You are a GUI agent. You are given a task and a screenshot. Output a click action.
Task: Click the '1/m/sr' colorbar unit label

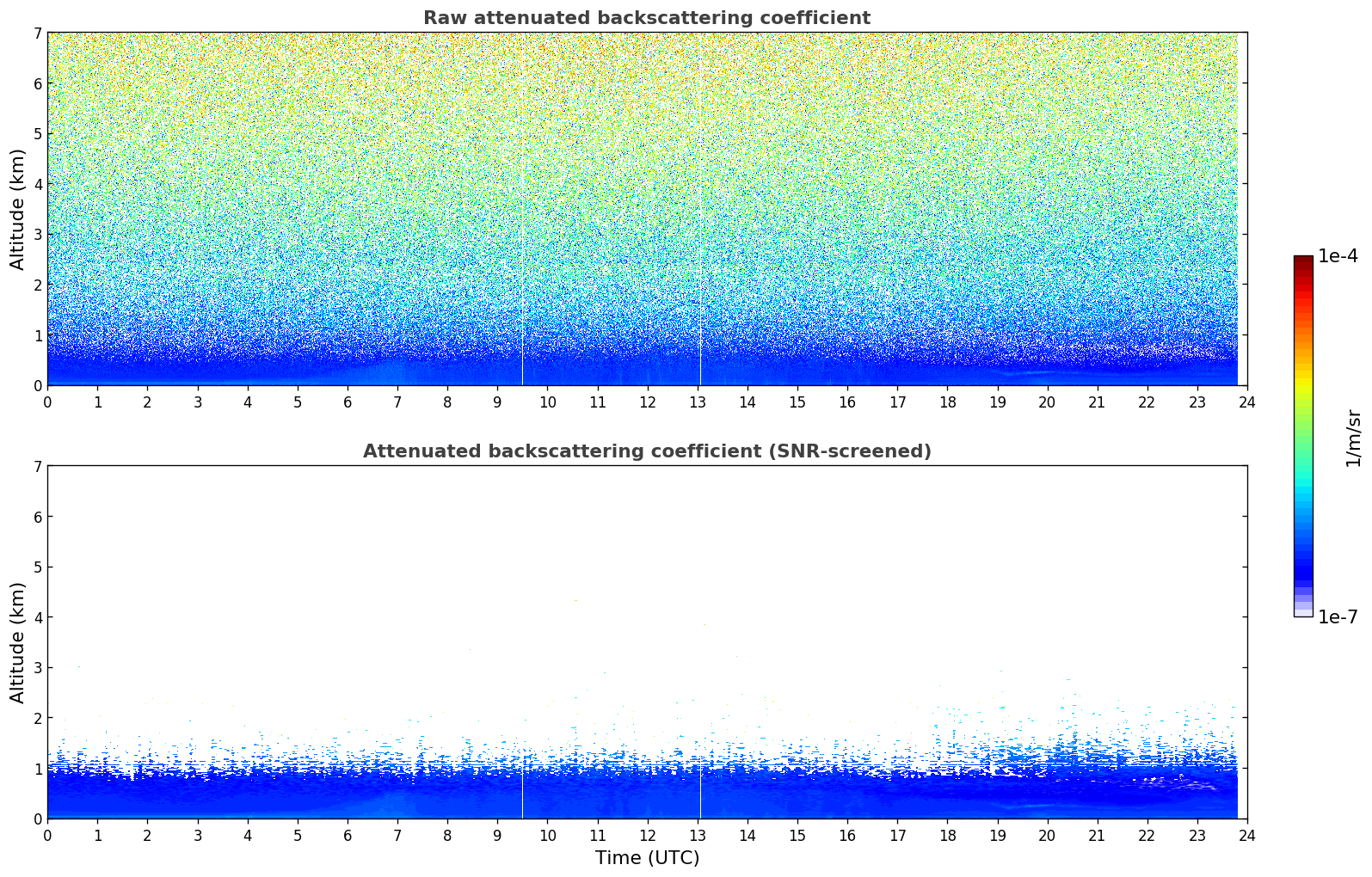pos(1353,437)
